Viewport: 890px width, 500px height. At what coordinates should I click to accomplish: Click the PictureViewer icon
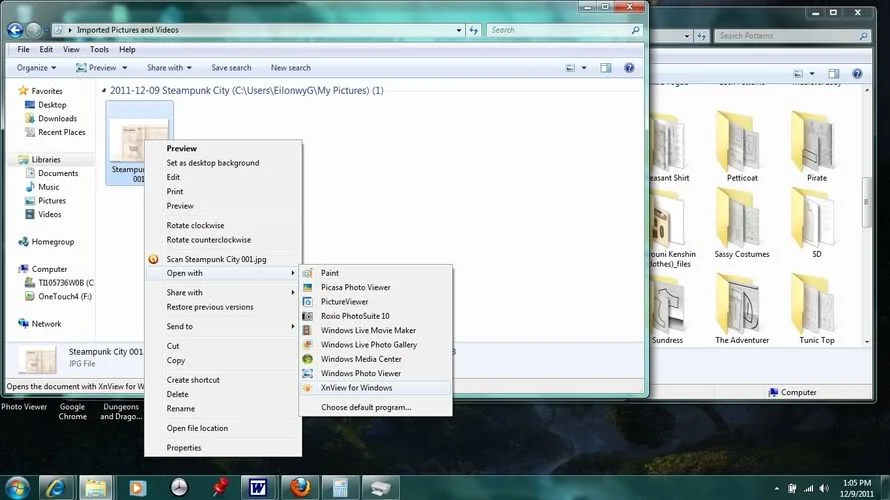[x=307, y=302]
